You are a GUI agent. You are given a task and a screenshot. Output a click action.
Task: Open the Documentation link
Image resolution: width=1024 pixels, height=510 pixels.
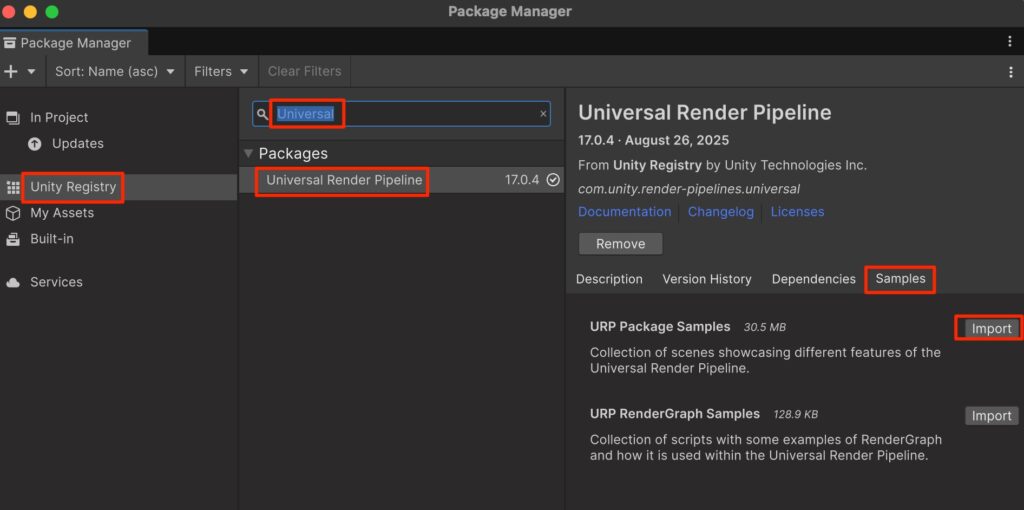pyautogui.click(x=624, y=212)
